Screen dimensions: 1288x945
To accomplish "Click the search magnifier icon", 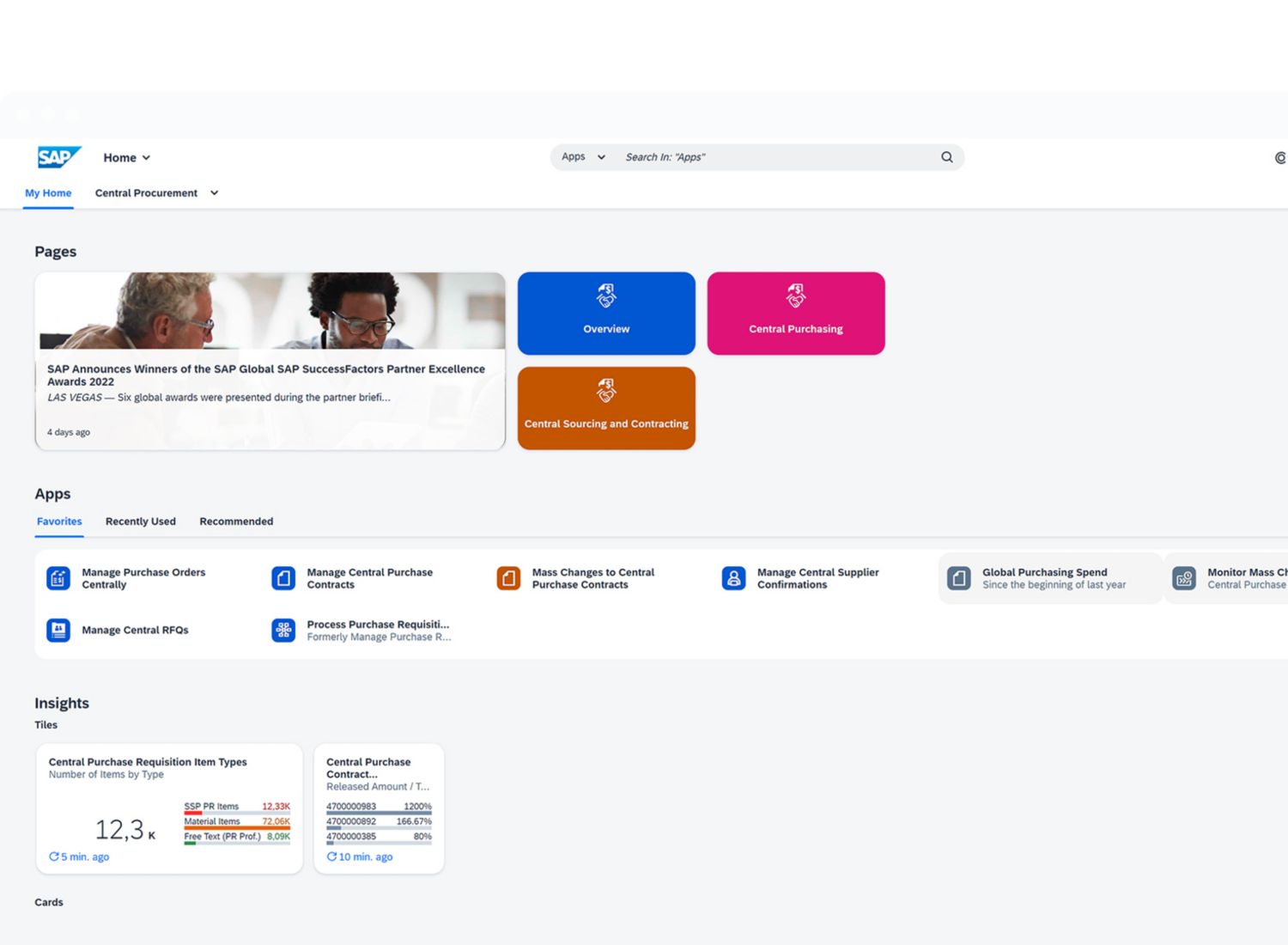I will pos(946,157).
